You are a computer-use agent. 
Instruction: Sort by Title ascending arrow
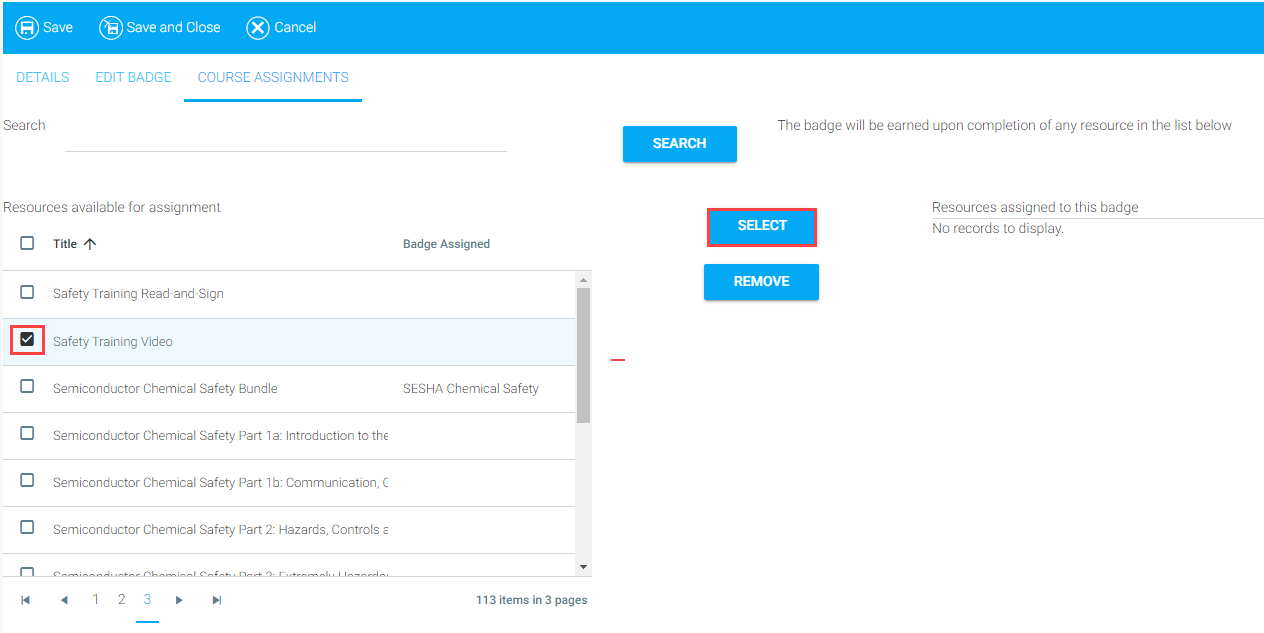point(90,244)
